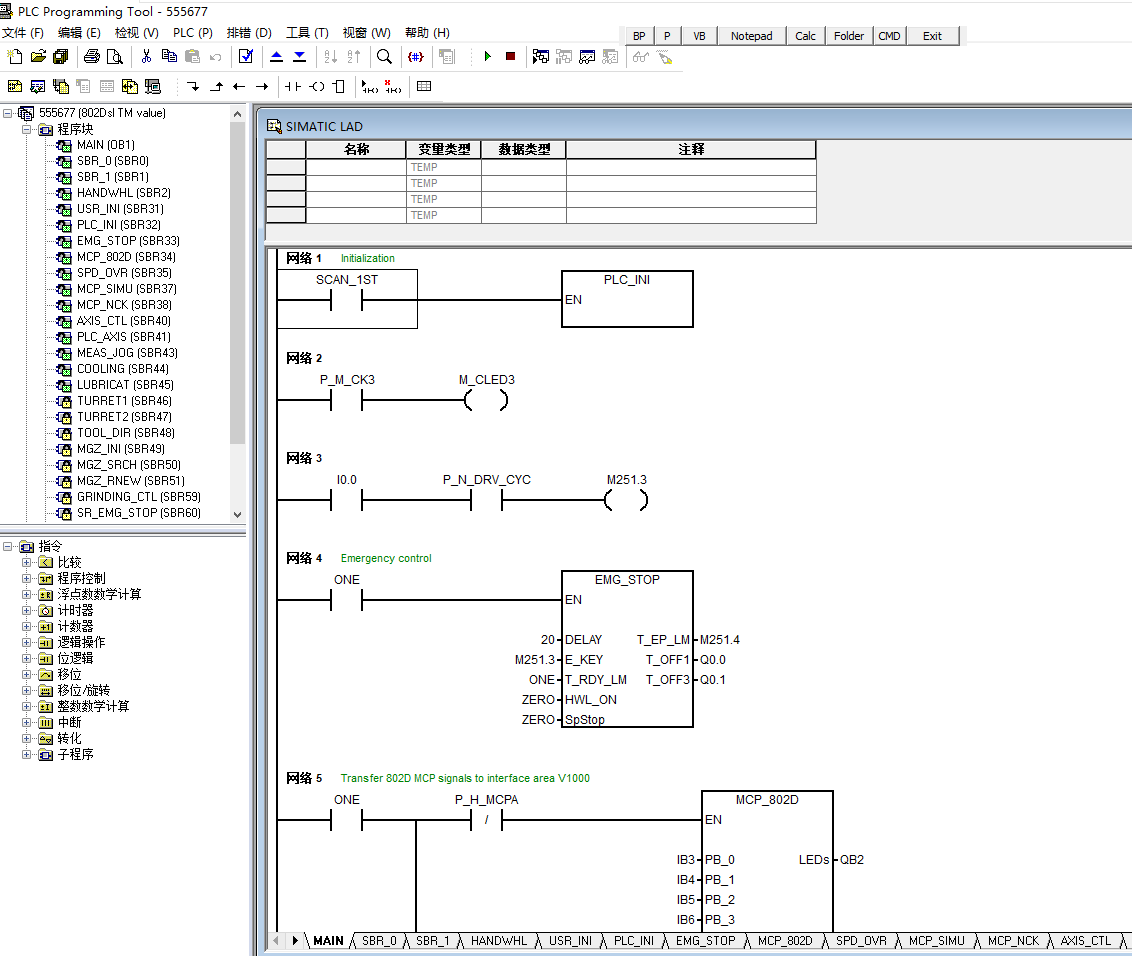This screenshot has height=956, width=1132.
Task: Click the print icon in toolbar
Action: [92, 57]
